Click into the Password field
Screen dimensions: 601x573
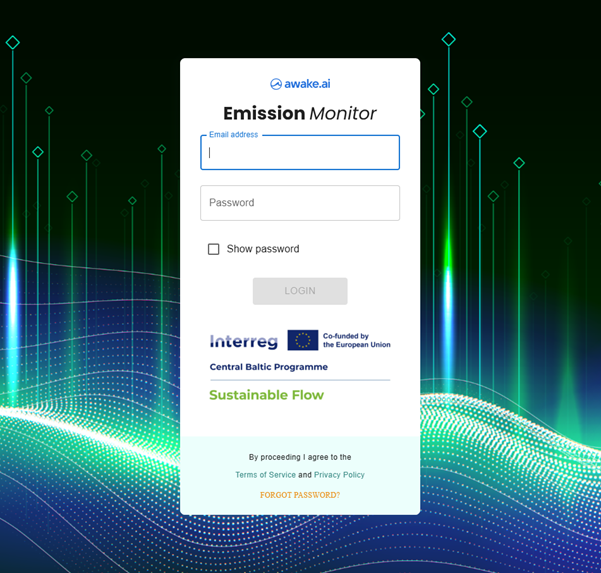300,203
